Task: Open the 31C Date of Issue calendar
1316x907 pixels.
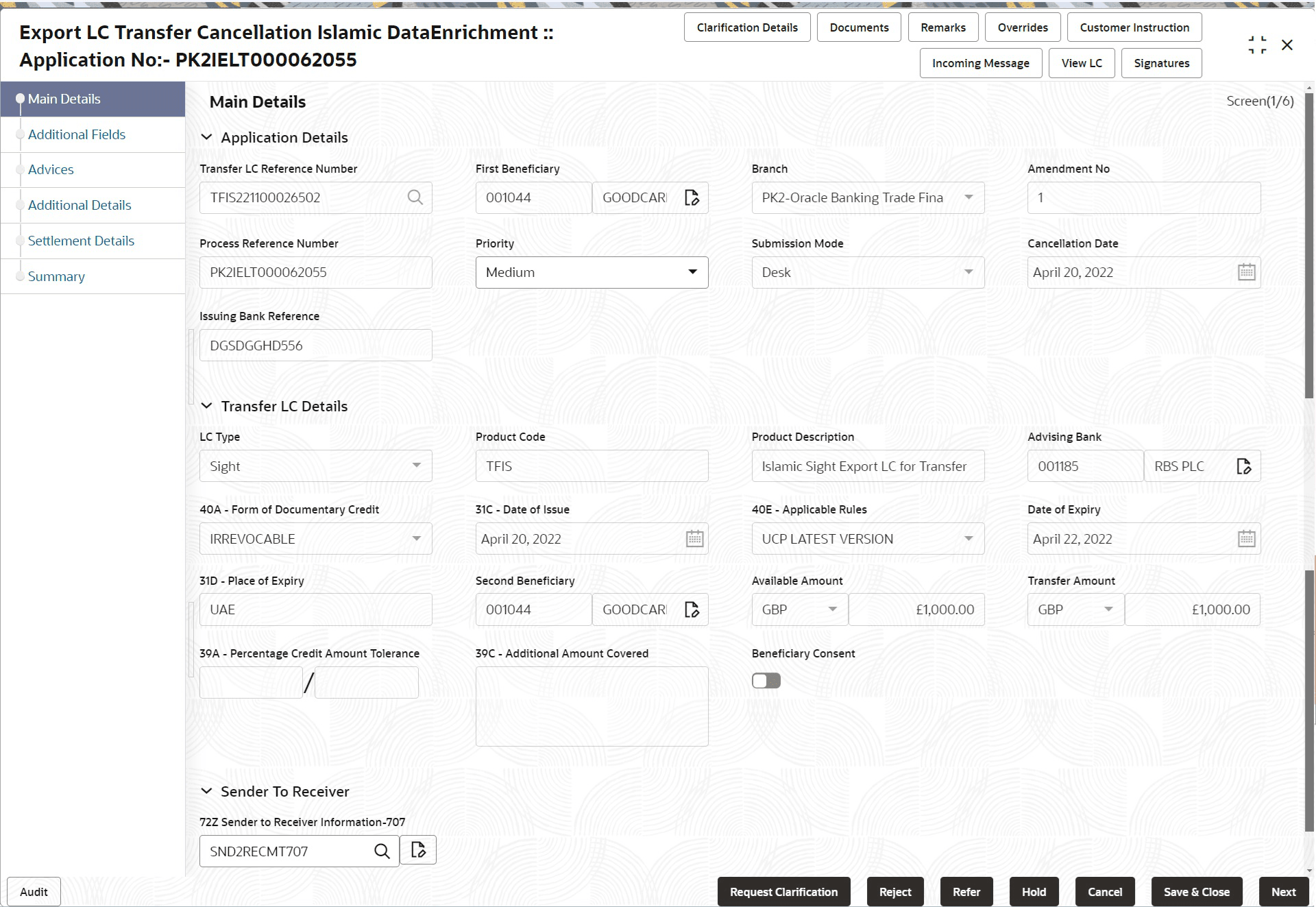Action: 694,539
